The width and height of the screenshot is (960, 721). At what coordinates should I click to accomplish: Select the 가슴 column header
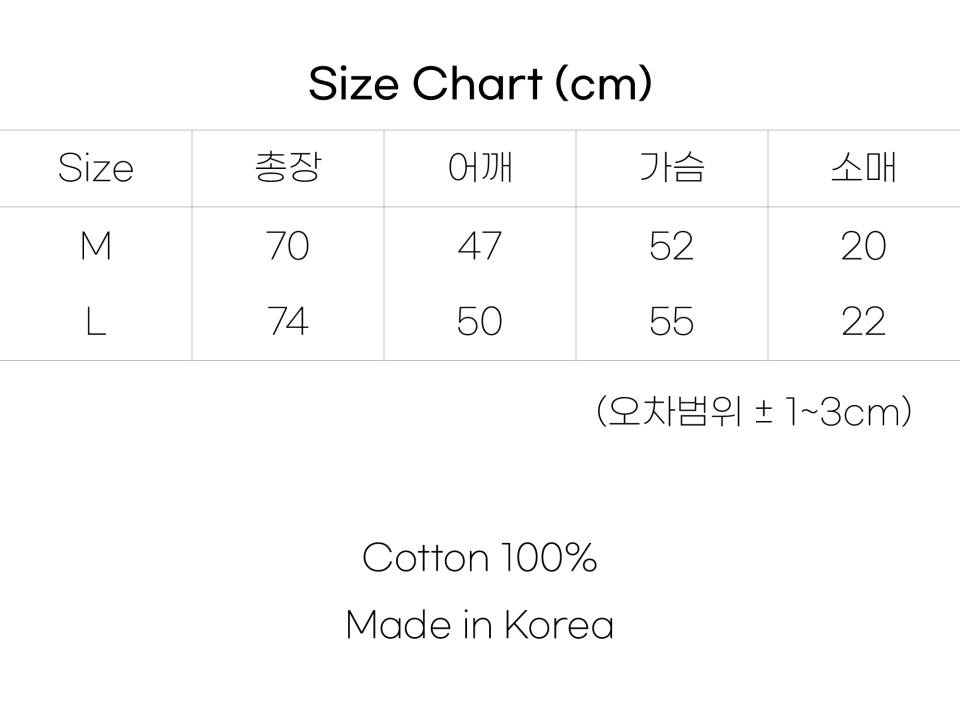pos(672,168)
